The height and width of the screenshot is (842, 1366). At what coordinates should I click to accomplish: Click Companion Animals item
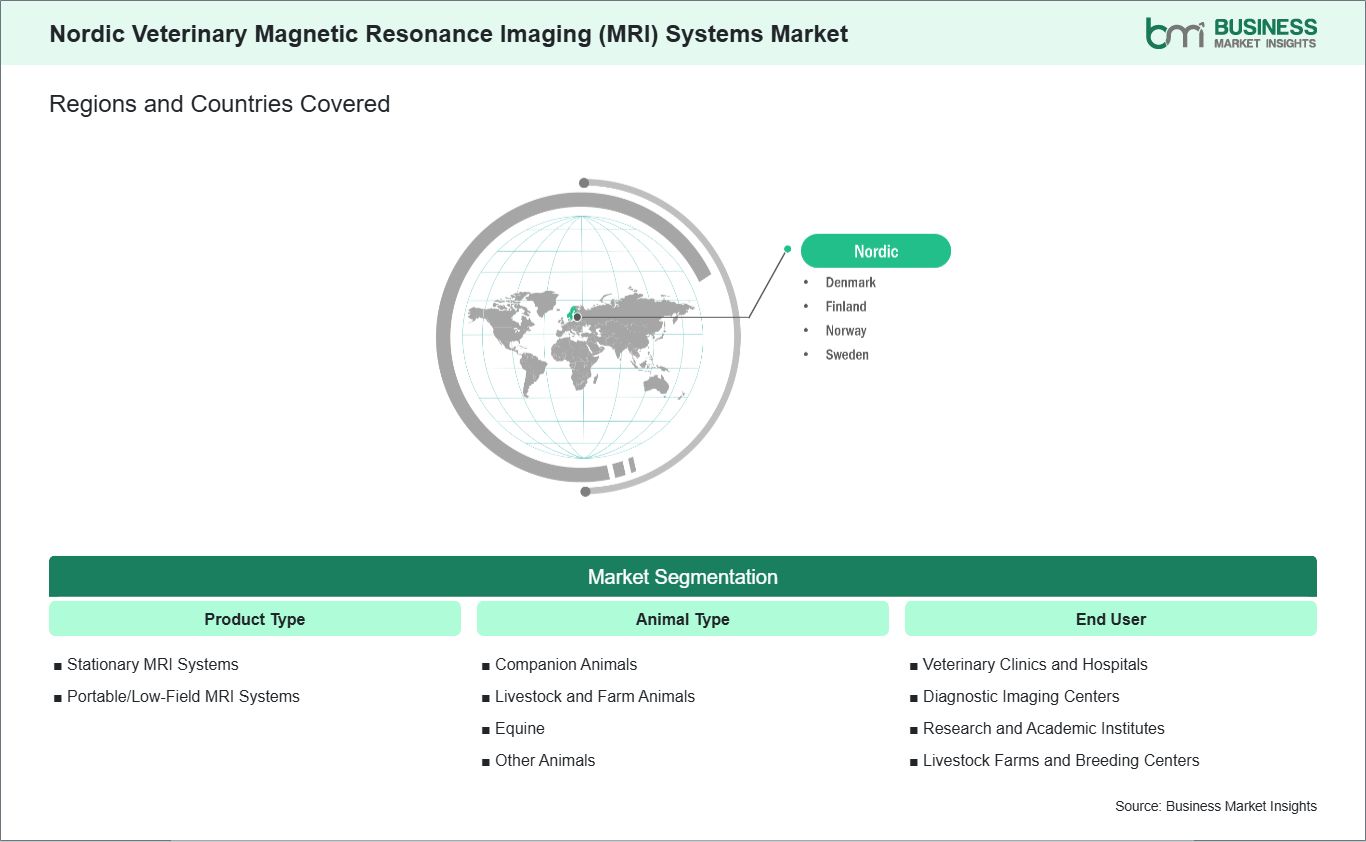pos(566,664)
